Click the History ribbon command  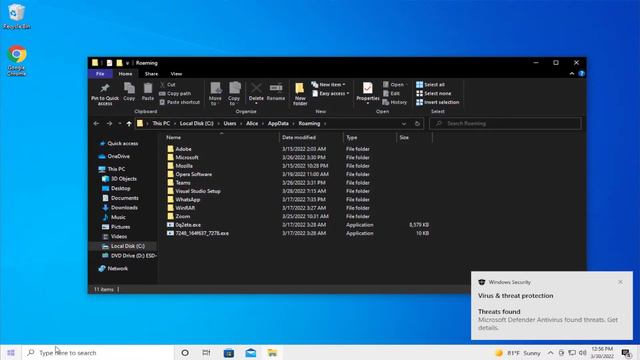point(395,102)
